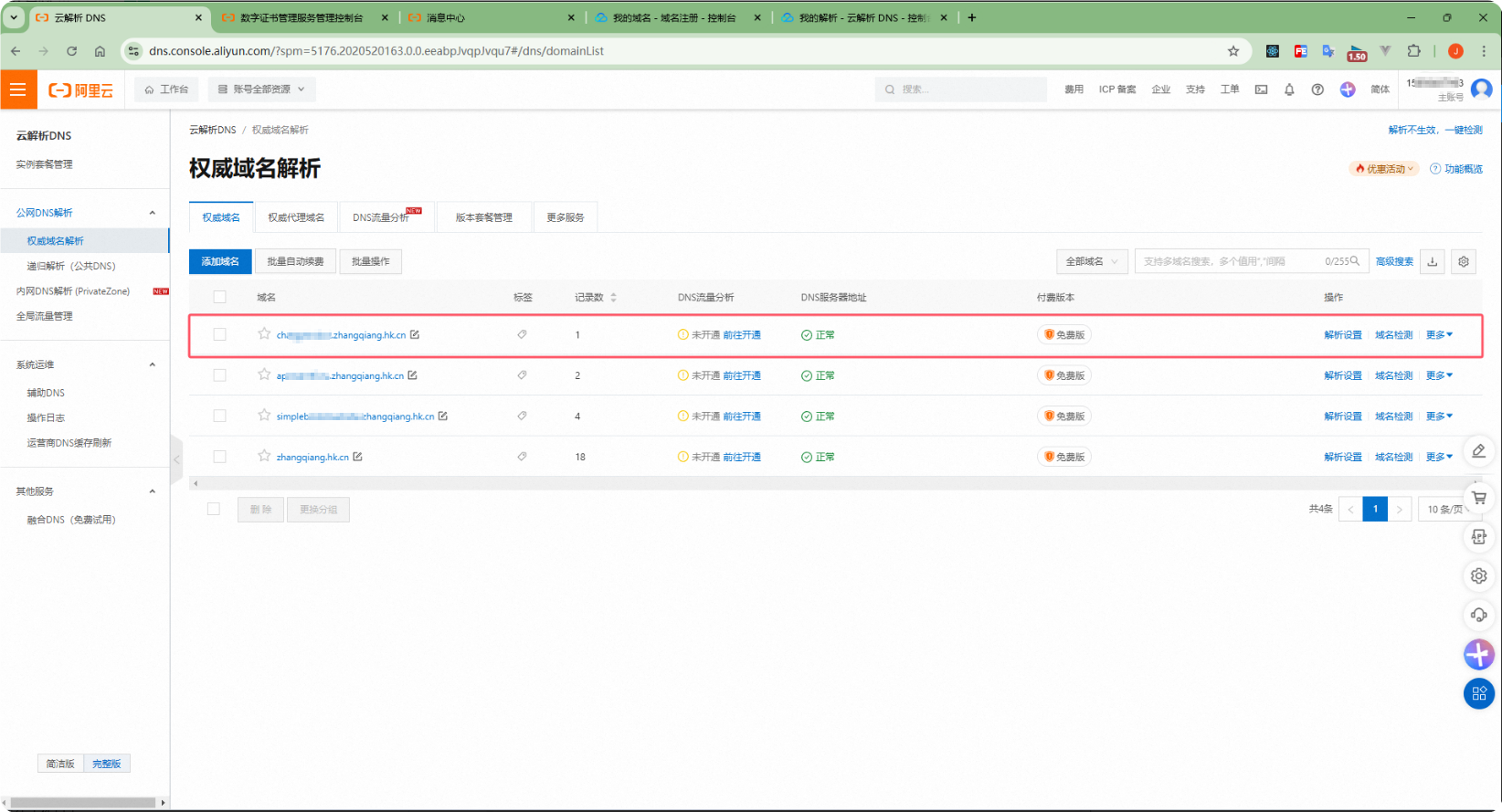Check the zhangqiang.hk.cn row checkbox

point(219,457)
